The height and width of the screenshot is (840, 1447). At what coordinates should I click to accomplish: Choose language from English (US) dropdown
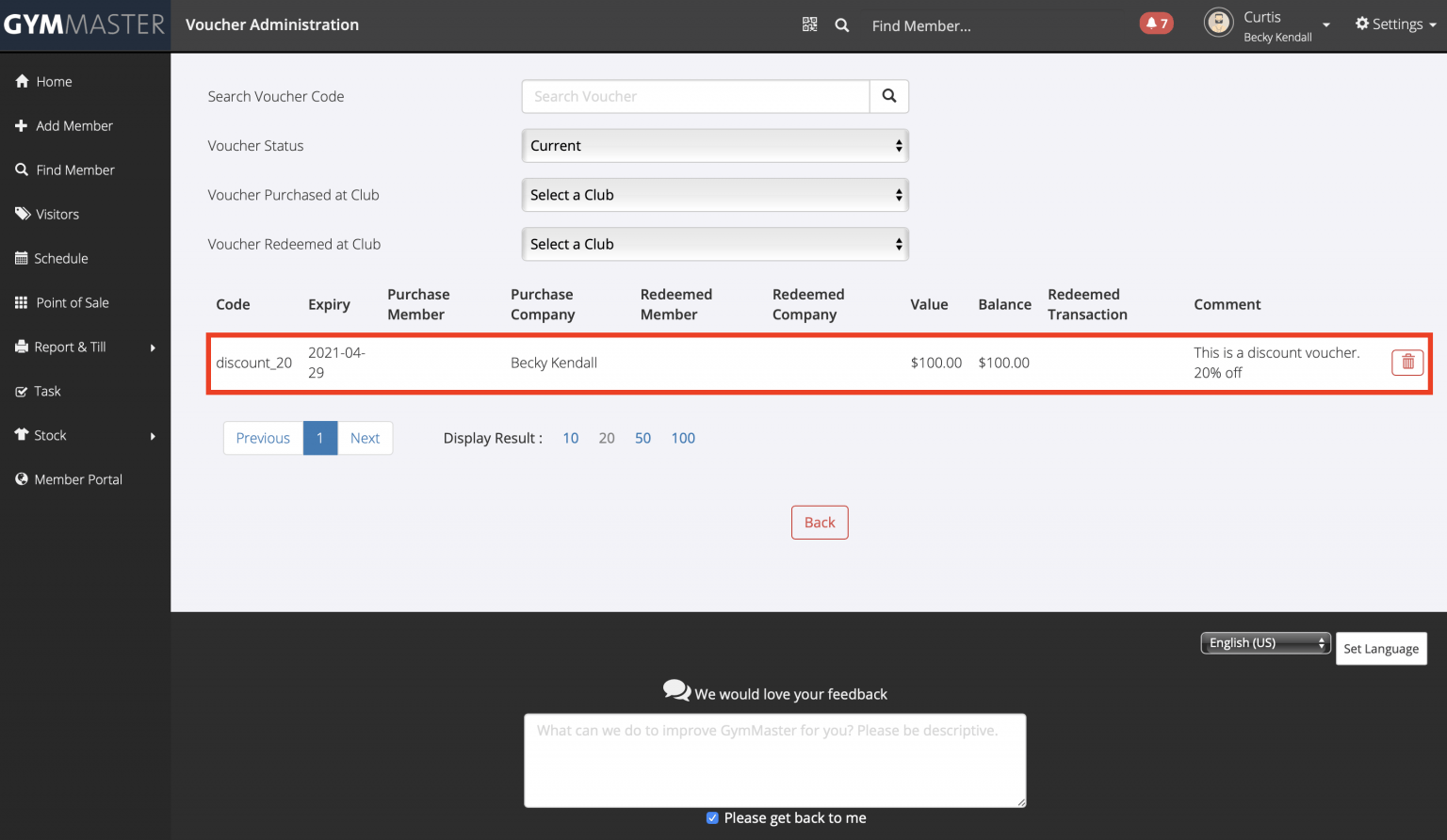pyautogui.click(x=1264, y=643)
